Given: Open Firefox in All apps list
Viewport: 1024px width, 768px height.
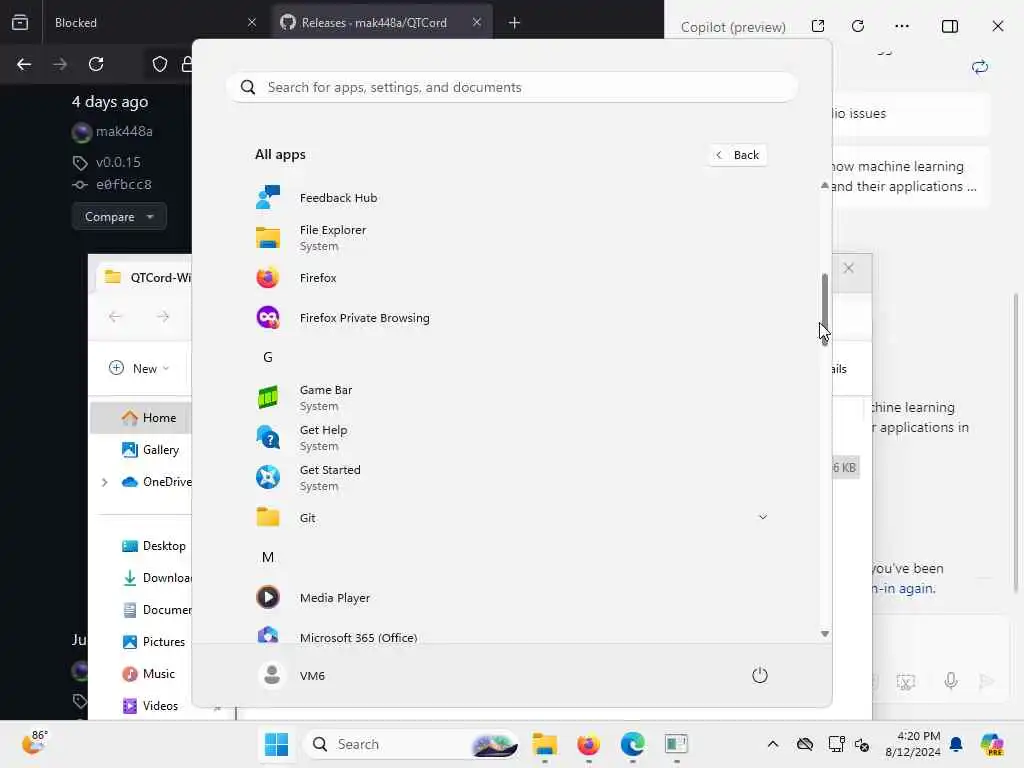Looking at the screenshot, I should pyautogui.click(x=511, y=278).
